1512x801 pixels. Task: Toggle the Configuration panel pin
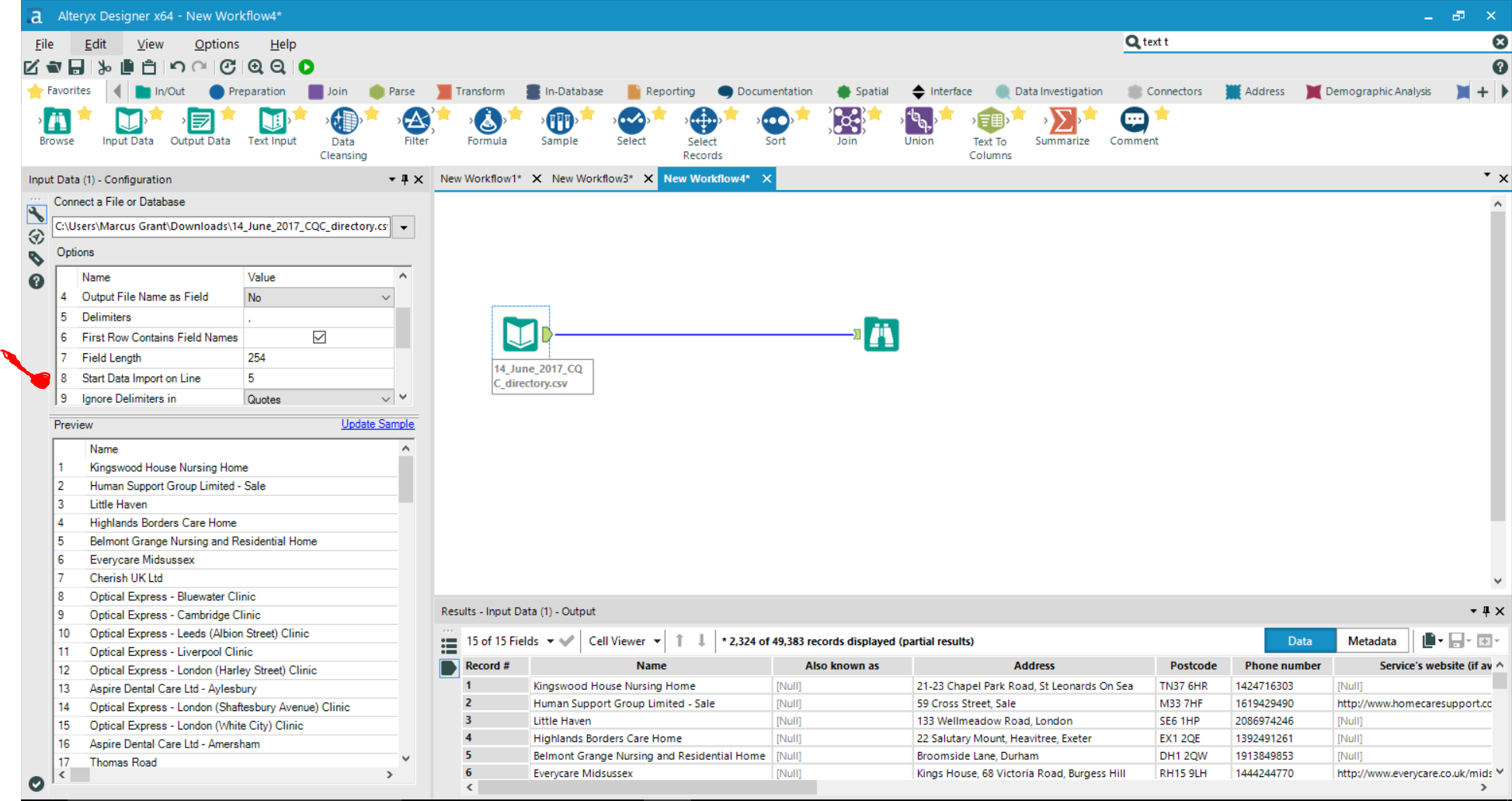(404, 179)
